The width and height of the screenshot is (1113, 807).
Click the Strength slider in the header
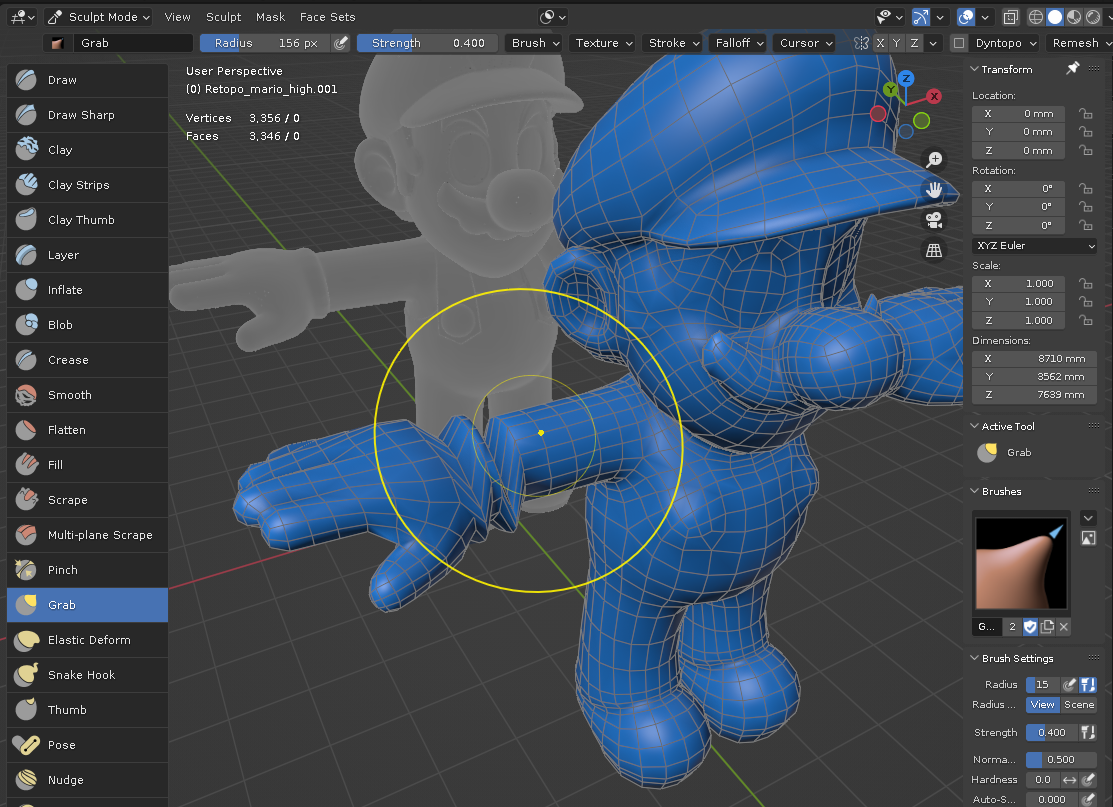pos(428,43)
